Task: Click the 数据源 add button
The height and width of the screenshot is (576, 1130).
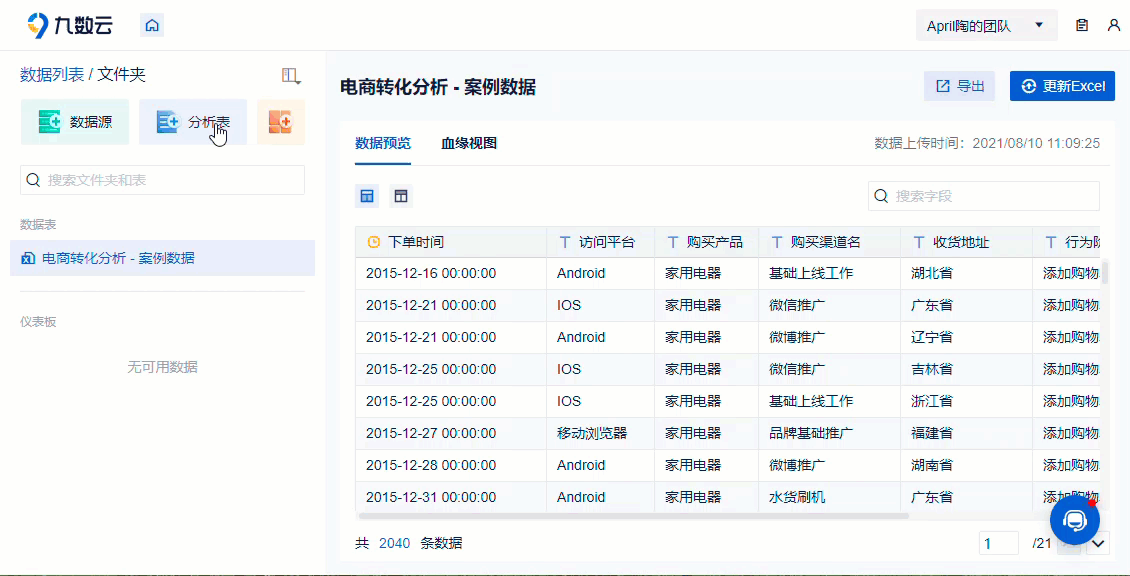Action: (75, 122)
